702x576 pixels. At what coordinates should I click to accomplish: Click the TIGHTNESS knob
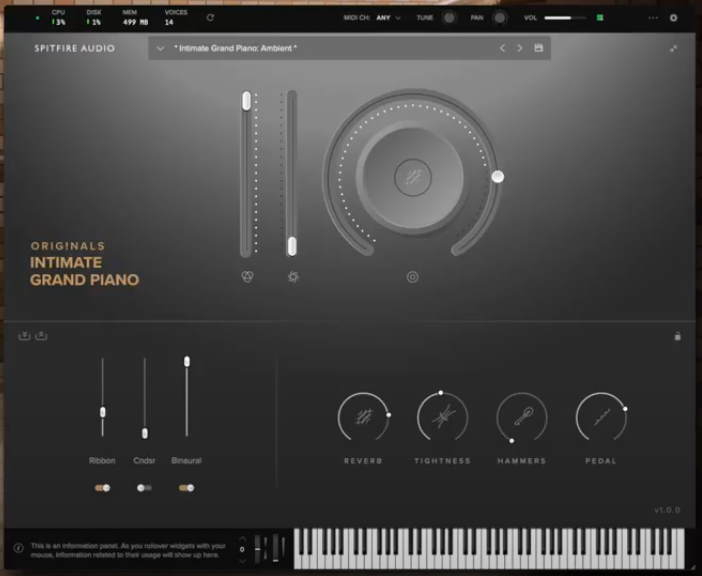coord(442,417)
